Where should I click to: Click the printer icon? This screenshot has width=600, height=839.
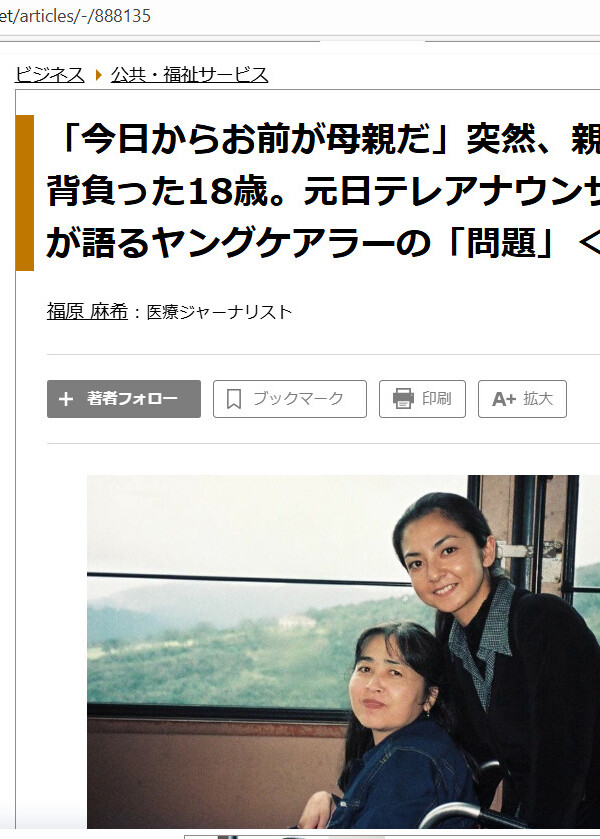pyautogui.click(x=403, y=399)
